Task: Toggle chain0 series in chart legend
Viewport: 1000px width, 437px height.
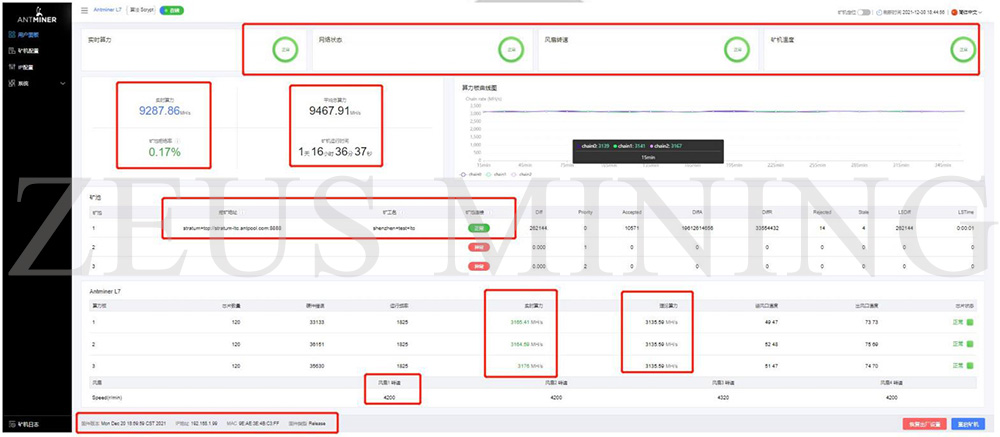Action: (470, 174)
